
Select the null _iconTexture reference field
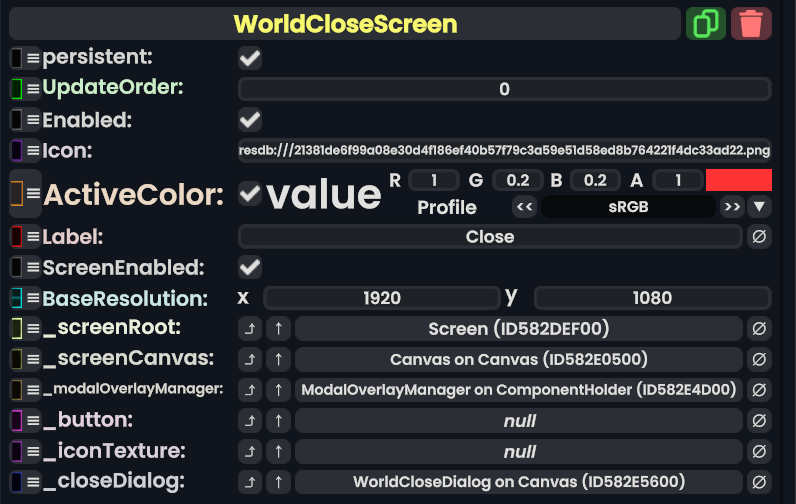coord(519,451)
